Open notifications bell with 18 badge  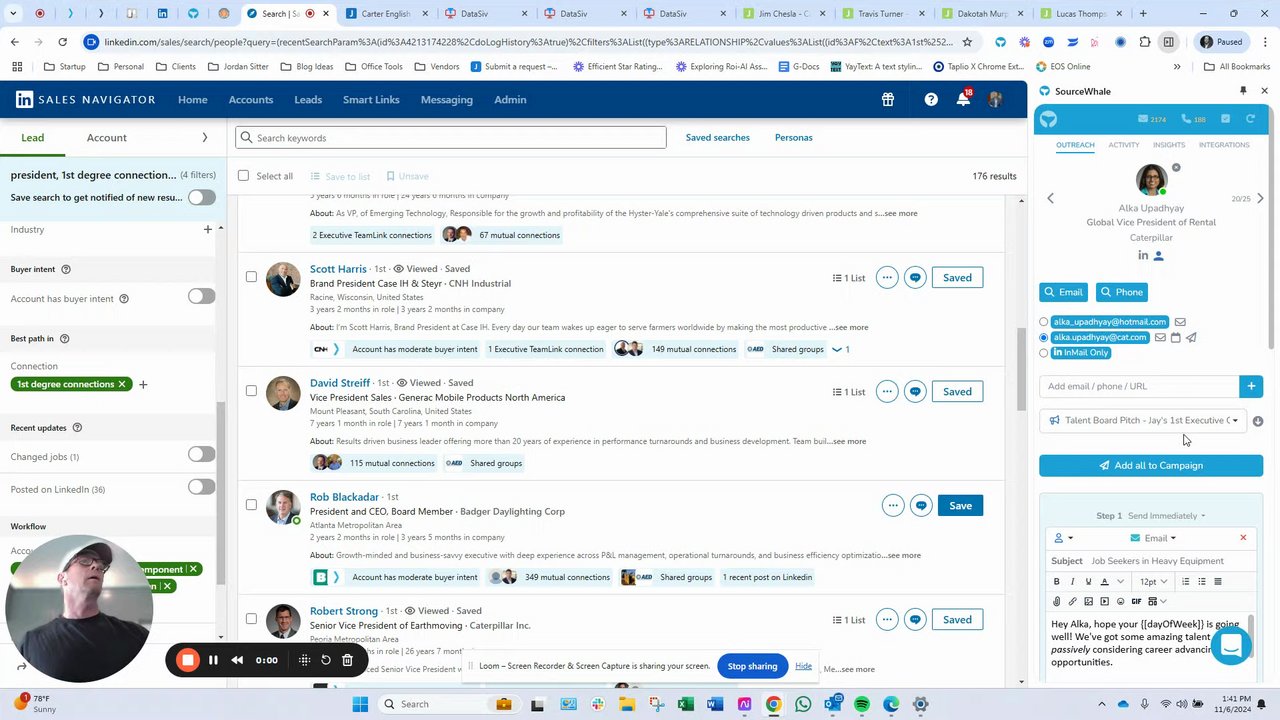[963, 98]
